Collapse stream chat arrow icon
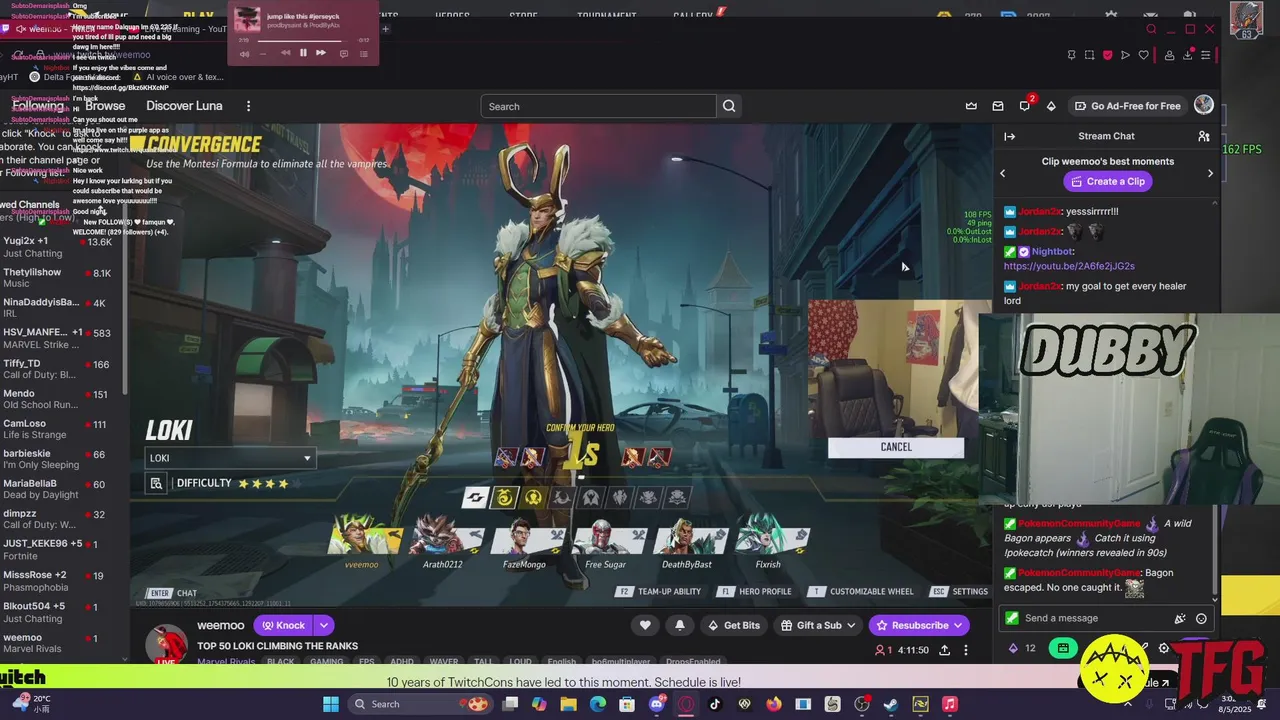 pyautogui.click(x=1010, y=136)
